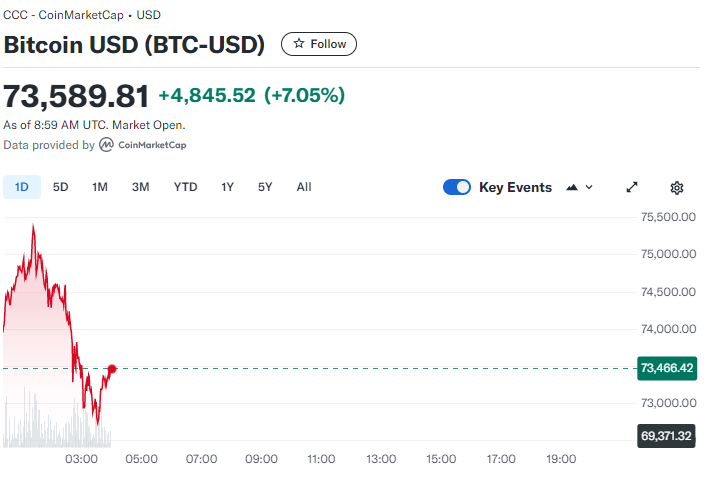View the 5Y price history
Screen dimensions: 707x480
tap(265, 187)
